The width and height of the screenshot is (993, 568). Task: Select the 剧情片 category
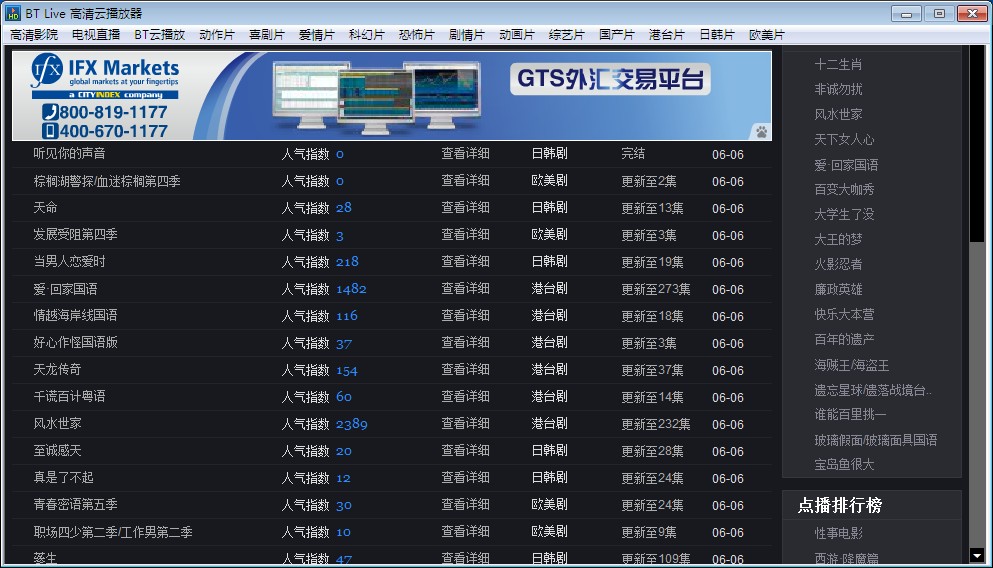click(467, 35)
